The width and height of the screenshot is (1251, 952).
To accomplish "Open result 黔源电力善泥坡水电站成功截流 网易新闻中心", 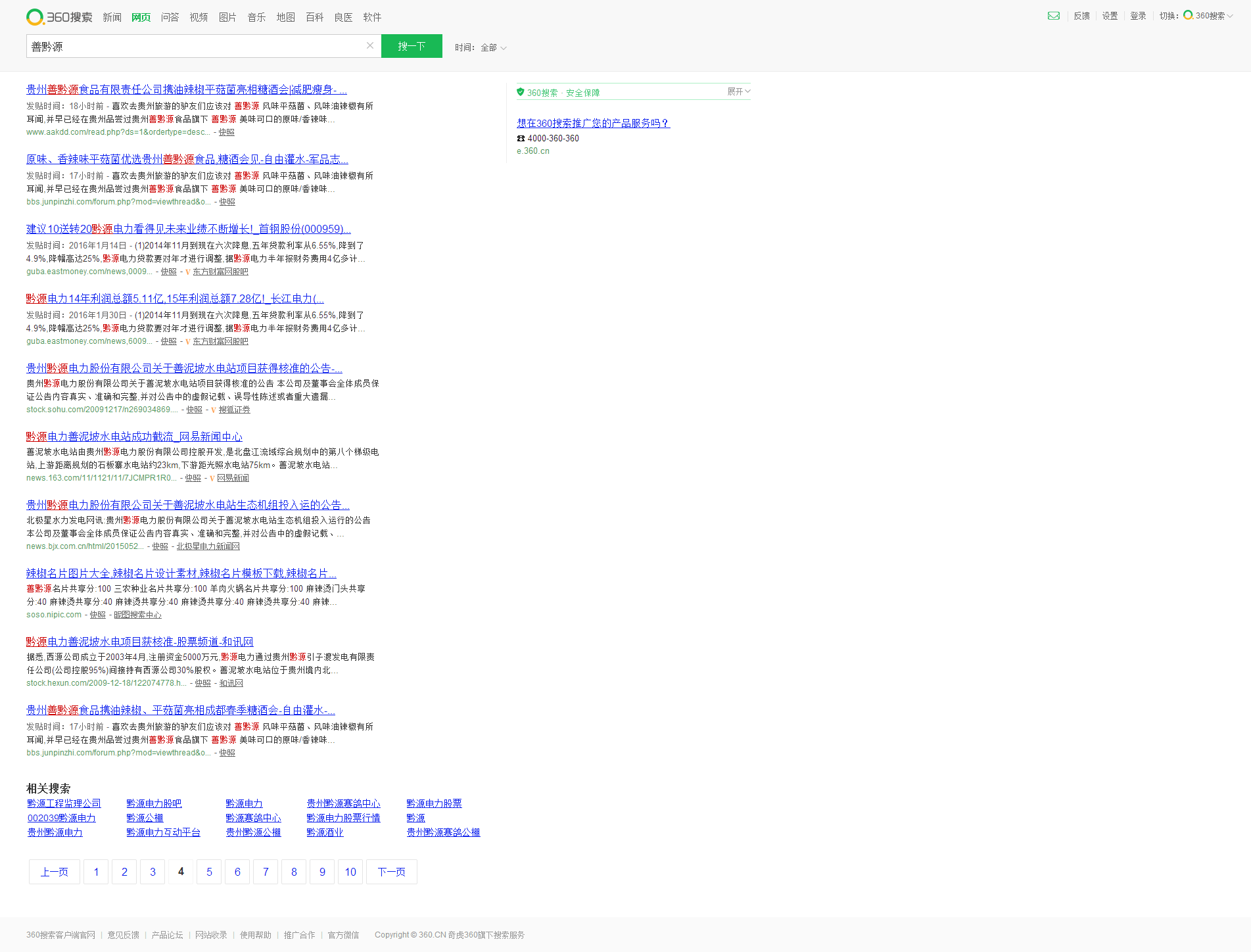I will tap(134, 437).
